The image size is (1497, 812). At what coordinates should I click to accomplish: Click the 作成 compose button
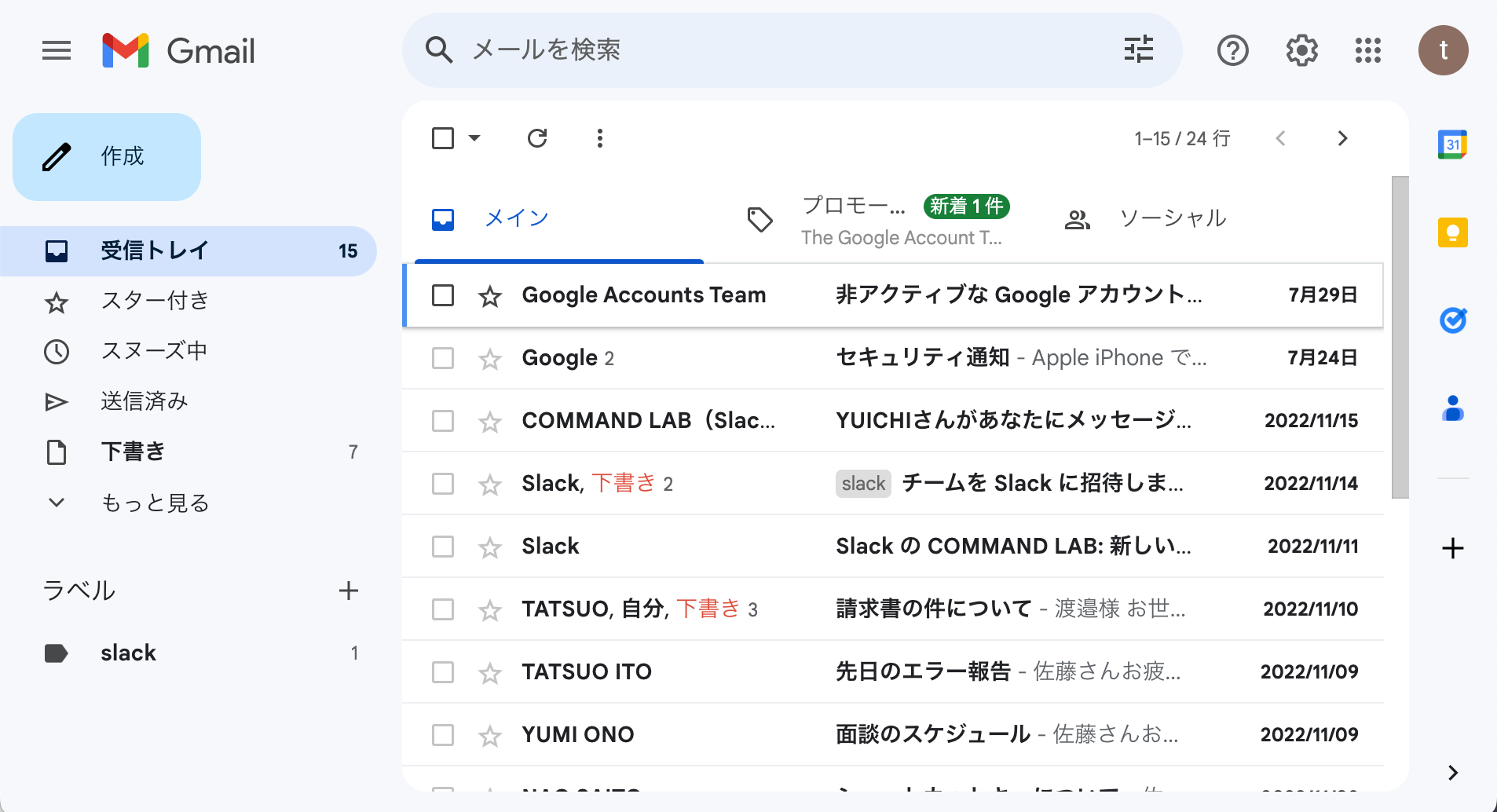tap(107, 157)
